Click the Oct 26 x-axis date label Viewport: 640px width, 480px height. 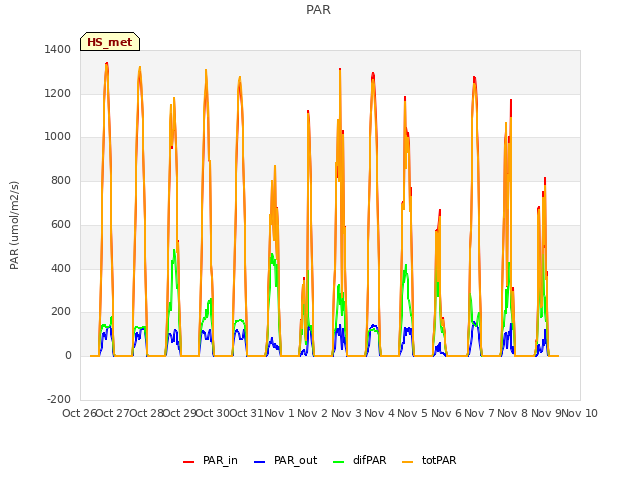click(79, 413)
